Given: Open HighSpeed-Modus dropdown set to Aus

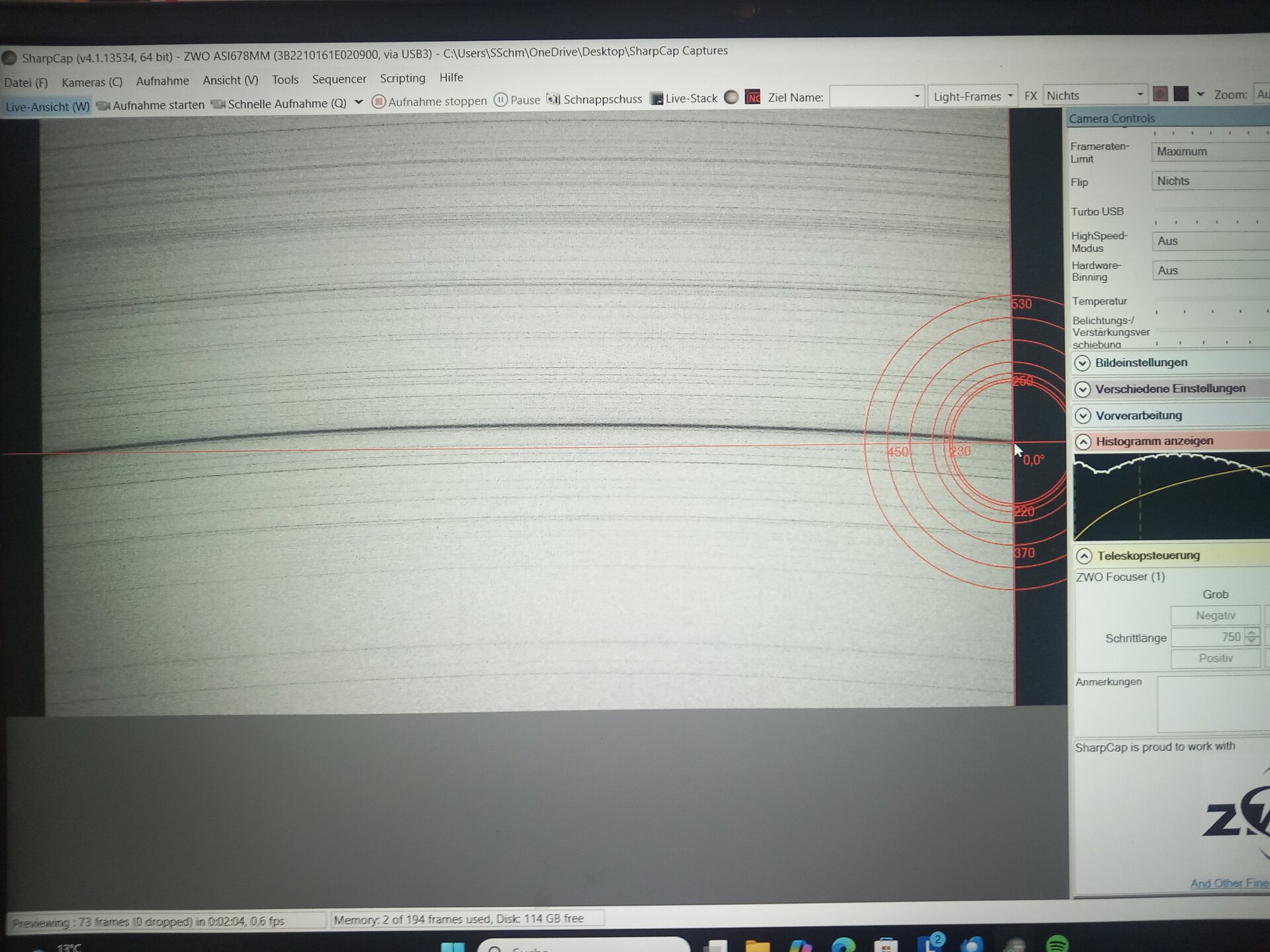Looking at the screenshot, I should point(1210,241).
